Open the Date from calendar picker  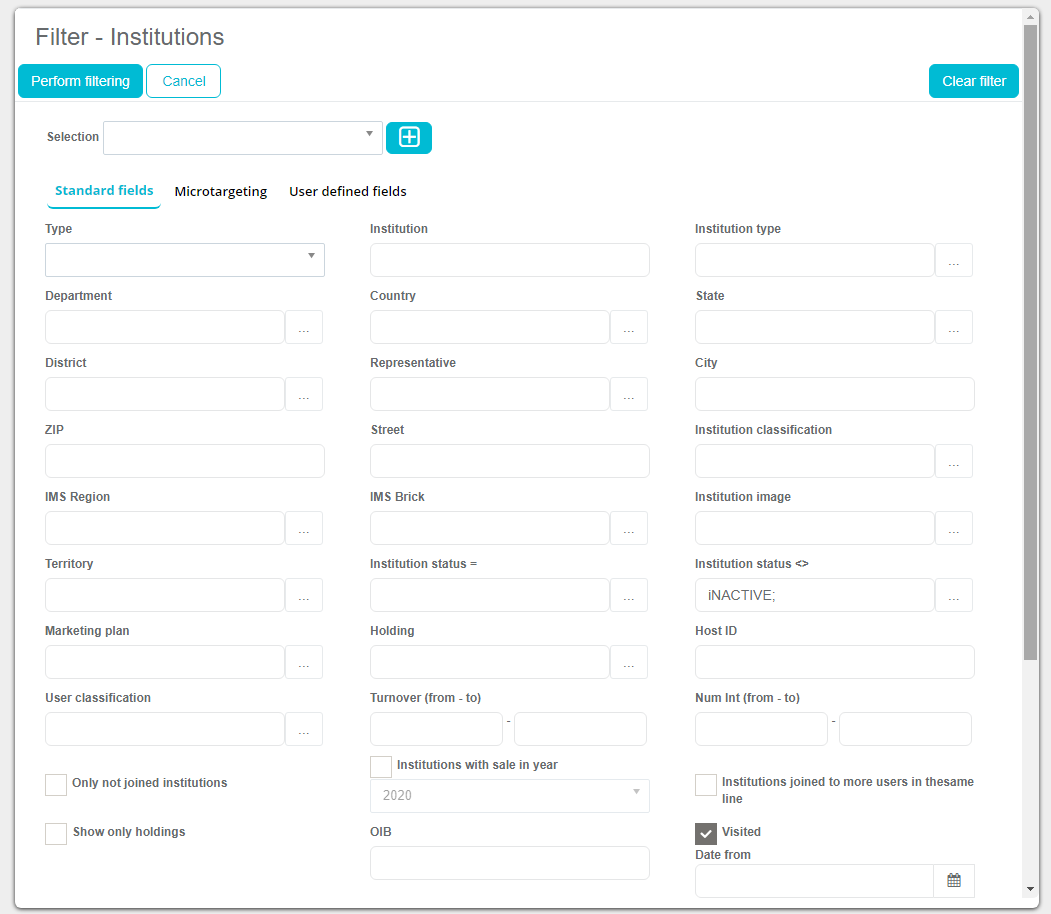coord(953,881)
